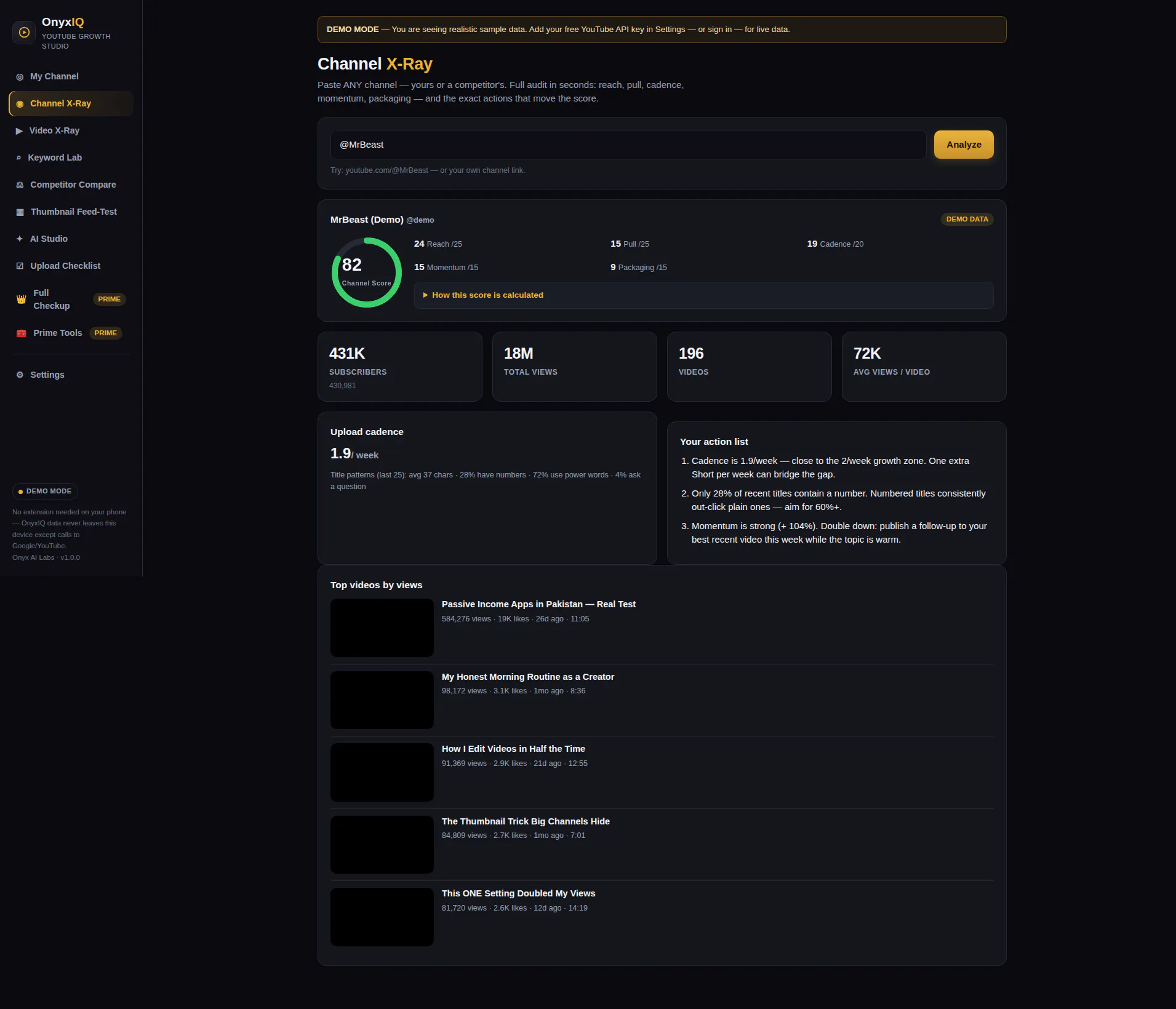This screenshot has width=1176, height=1009.
Task: Click the Keyword Lab magnifier icon
Action: click(18, 158)
